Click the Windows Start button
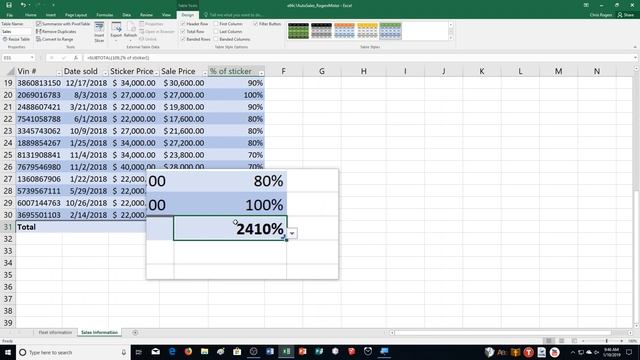This screenshot has width=640, height=360. 8,352
